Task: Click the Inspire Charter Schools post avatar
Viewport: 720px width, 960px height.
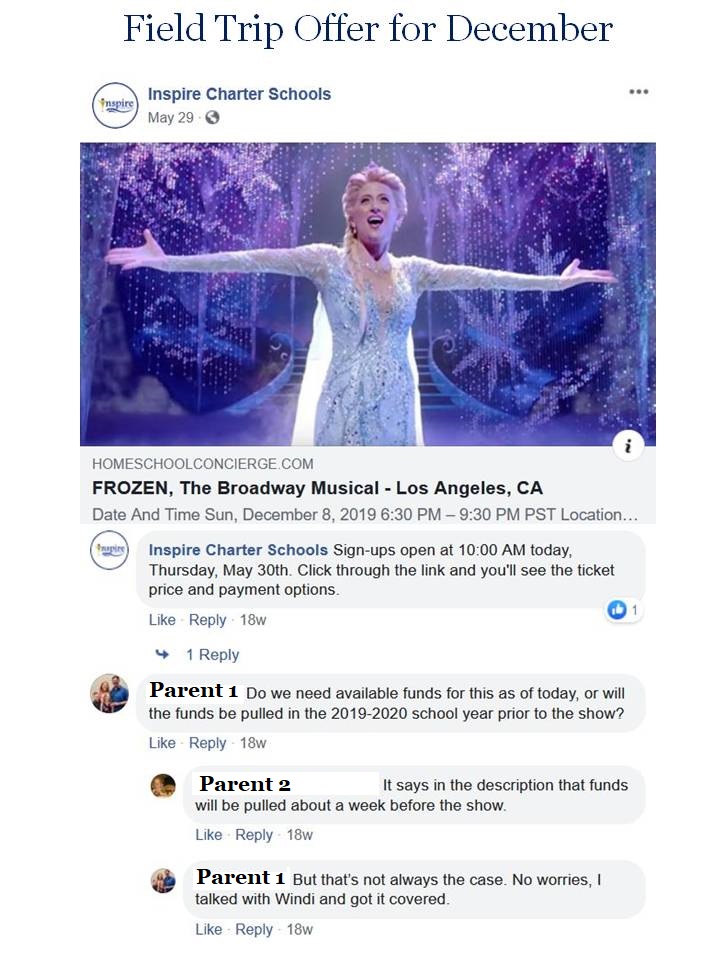Action: pos(115,105)
